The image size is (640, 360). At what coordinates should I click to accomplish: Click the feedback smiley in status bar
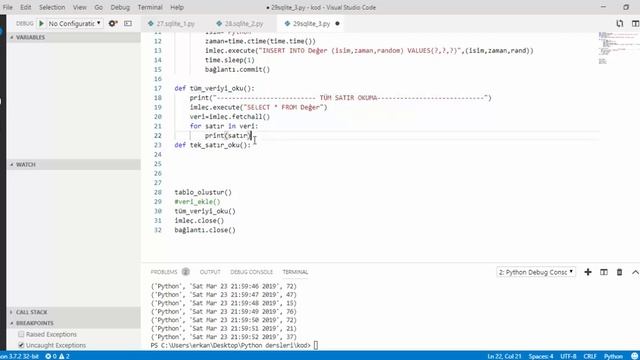pyautogui.click(x=634, y=356)
